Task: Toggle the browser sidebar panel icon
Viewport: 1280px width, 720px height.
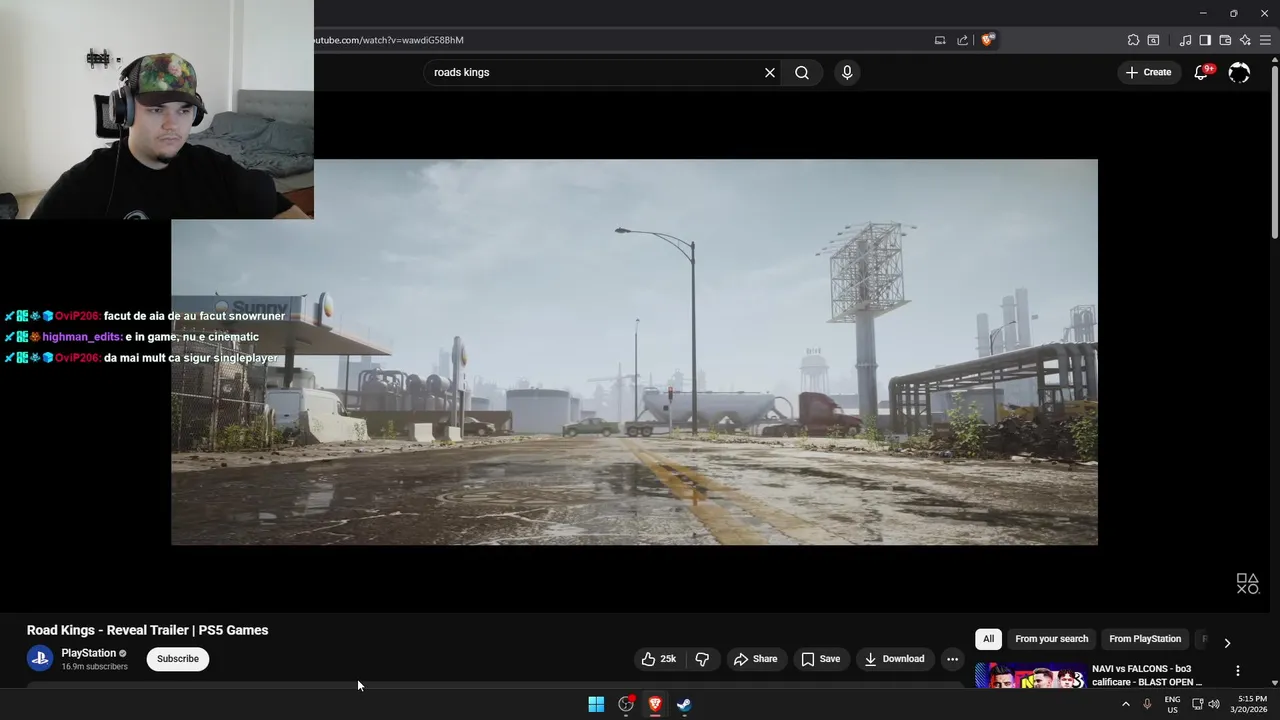Action: tap(1205, 40)
